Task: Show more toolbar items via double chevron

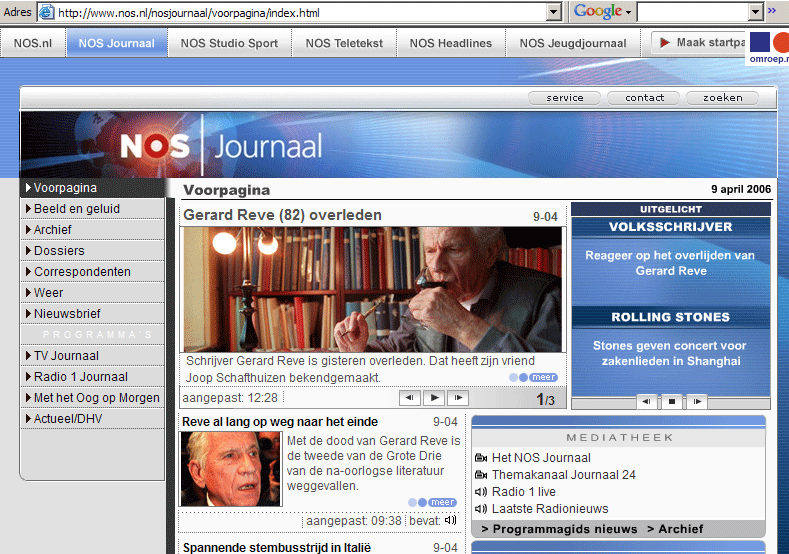Action: pos(771,11)
